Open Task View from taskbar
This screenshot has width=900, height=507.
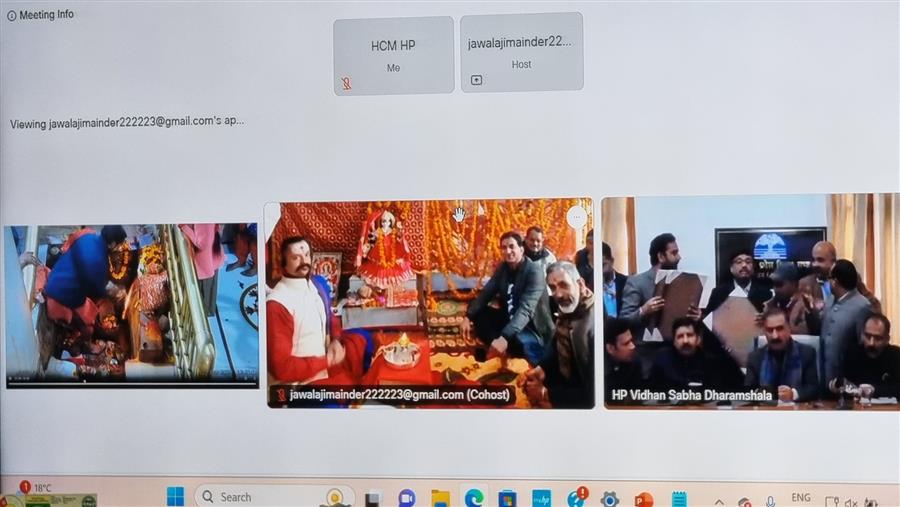[x=374, y=498]
